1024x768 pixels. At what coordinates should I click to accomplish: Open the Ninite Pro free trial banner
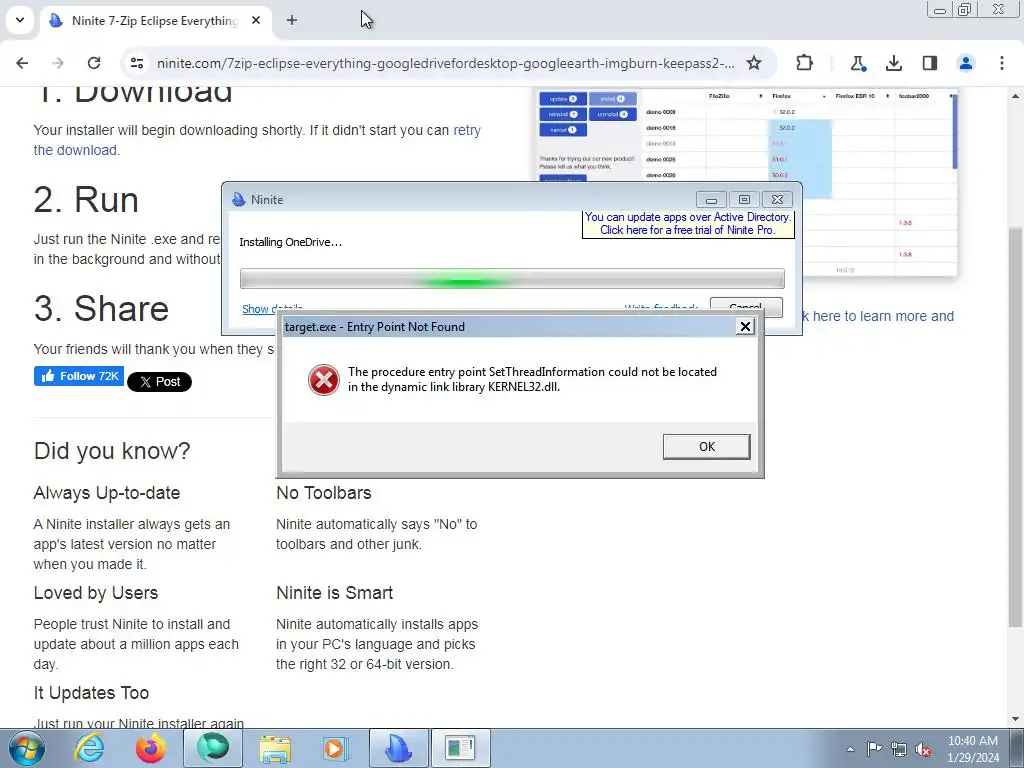pyautogui.click(x=688, y=223)
